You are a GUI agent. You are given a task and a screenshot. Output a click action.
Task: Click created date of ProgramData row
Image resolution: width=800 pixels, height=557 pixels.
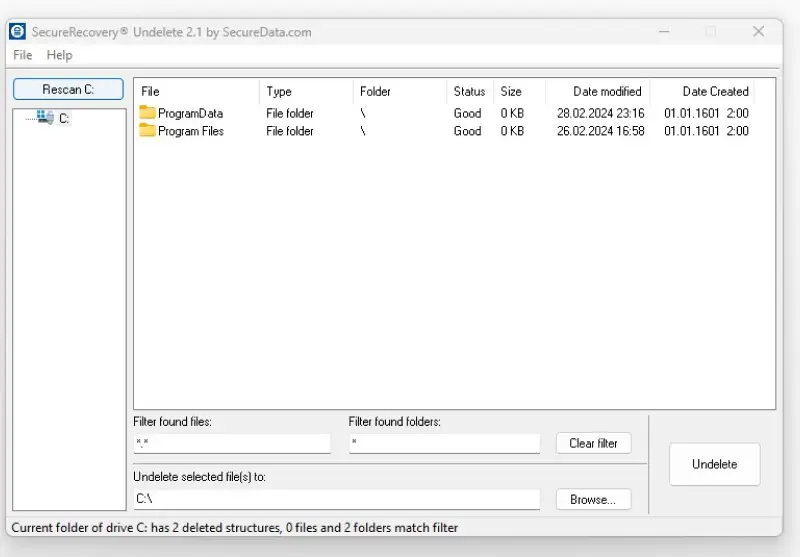(706, 113)
